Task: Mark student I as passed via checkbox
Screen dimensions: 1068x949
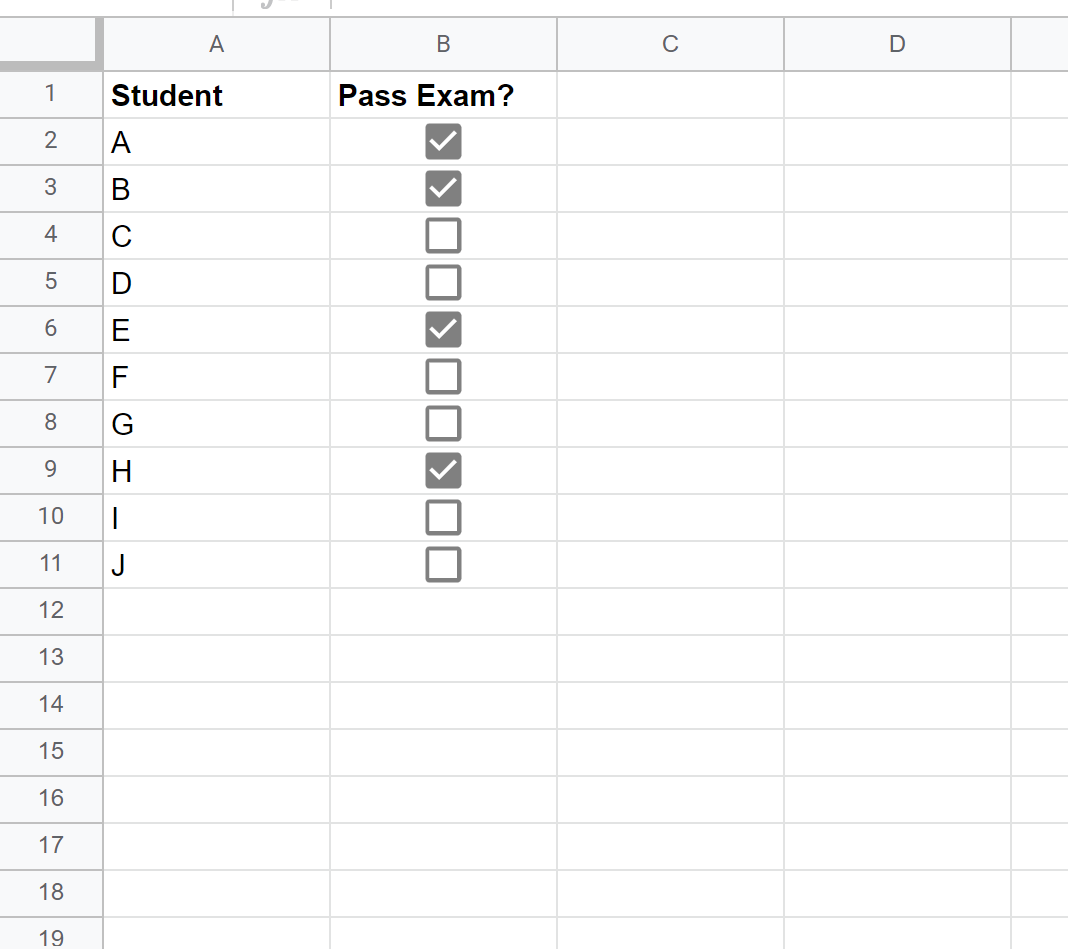Action: 443,518
